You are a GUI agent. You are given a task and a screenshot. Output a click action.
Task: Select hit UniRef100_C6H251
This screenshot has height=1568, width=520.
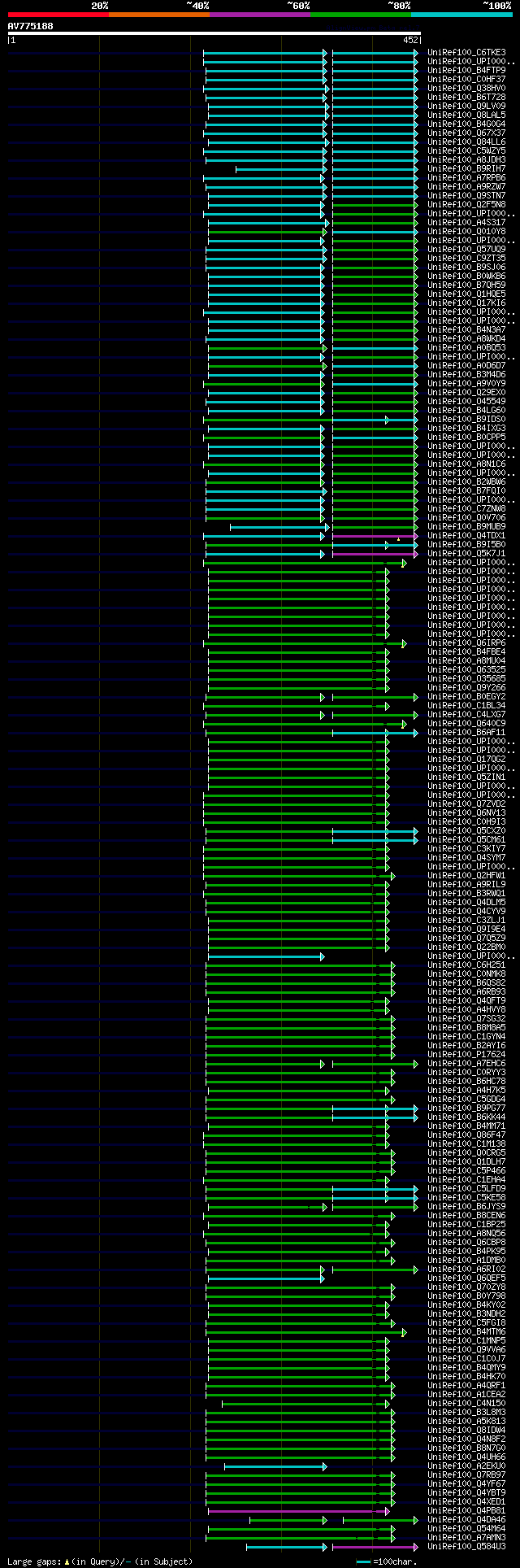pyautogui.click(x=466, y=965)
